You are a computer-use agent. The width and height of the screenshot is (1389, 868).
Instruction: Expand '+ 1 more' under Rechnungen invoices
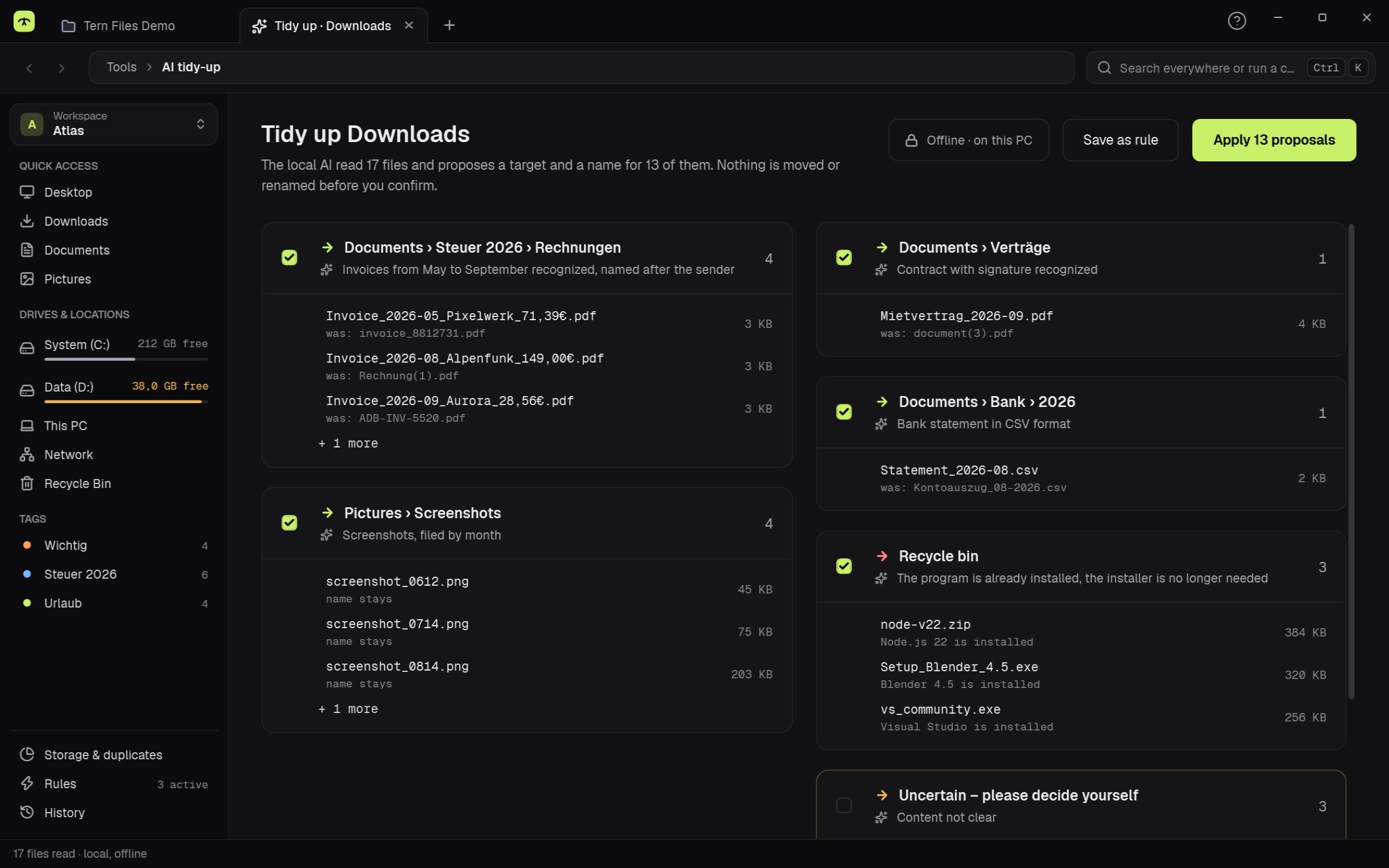(349, 444)
